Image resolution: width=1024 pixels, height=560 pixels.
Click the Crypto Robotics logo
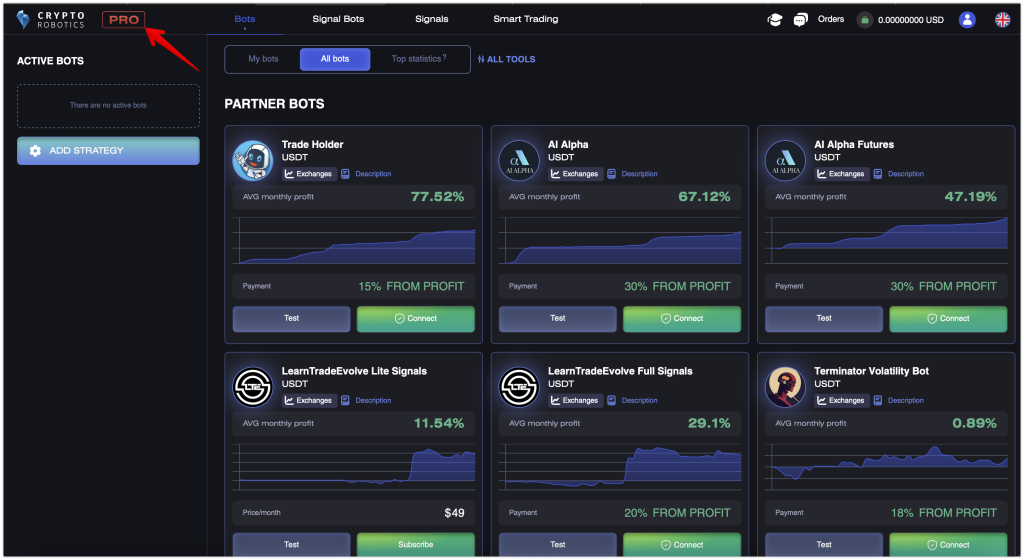pyautogui.click(x=51, y=20)
